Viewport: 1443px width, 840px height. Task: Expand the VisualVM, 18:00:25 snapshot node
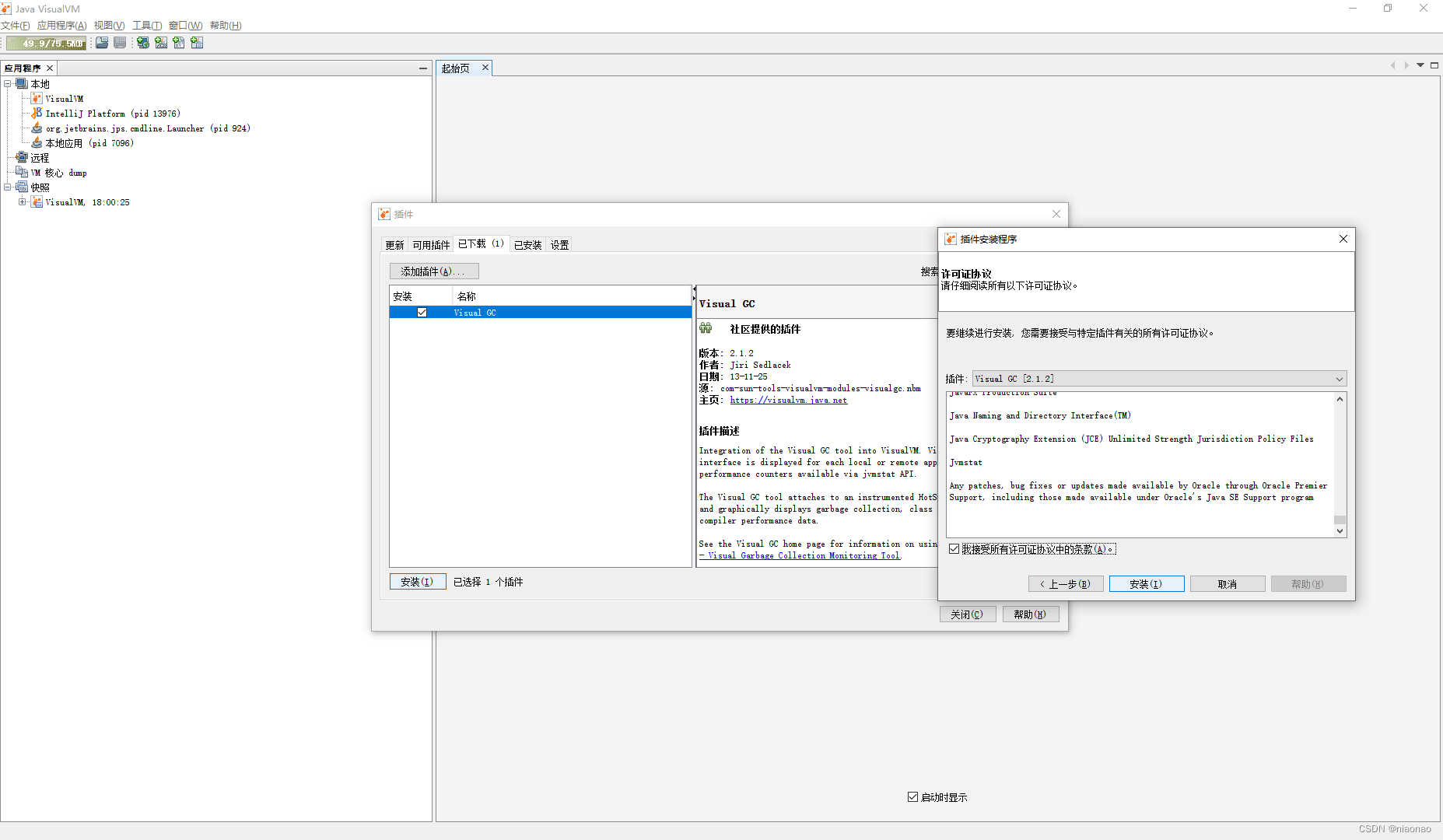[x=23, y=201]
